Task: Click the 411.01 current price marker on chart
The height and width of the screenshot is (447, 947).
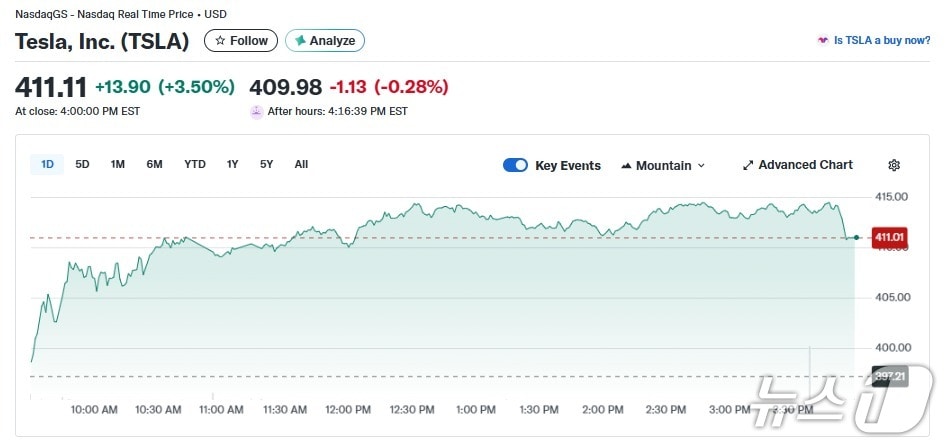Action: click(887, 237)
